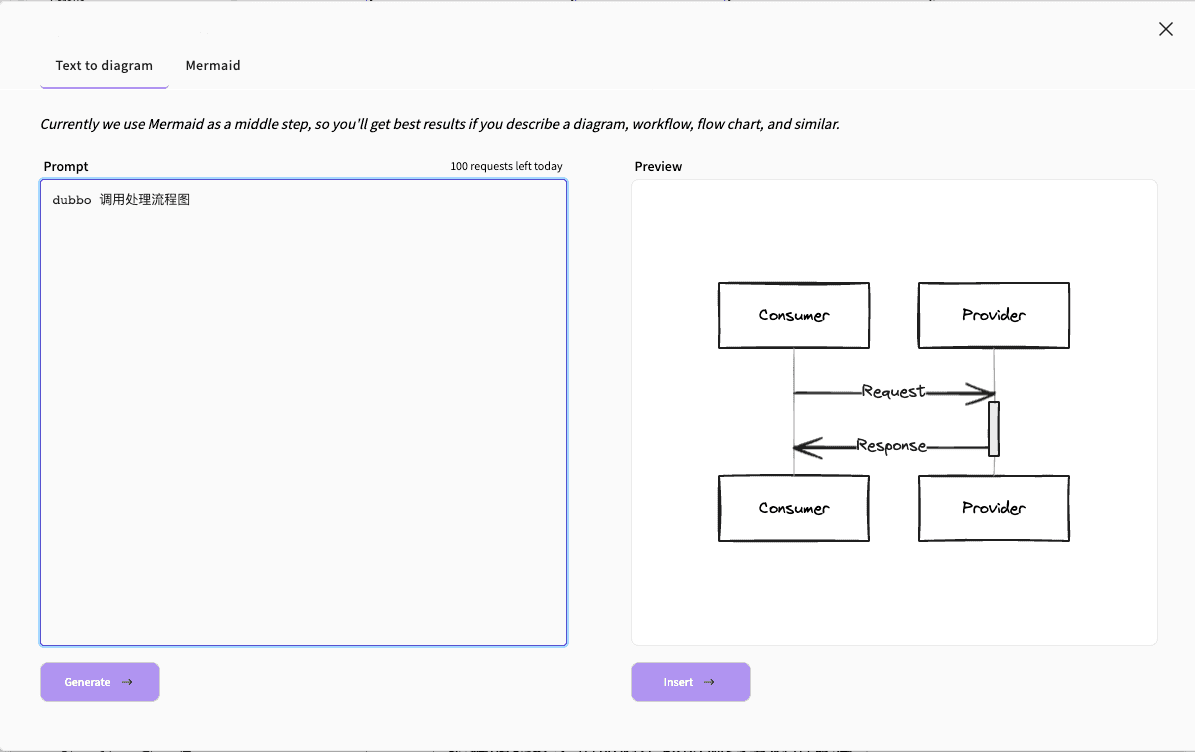Viewport: 1195px width, 752px height.
Task: Click the 'dubbo' text in the prompt
Action: (72, 200)
